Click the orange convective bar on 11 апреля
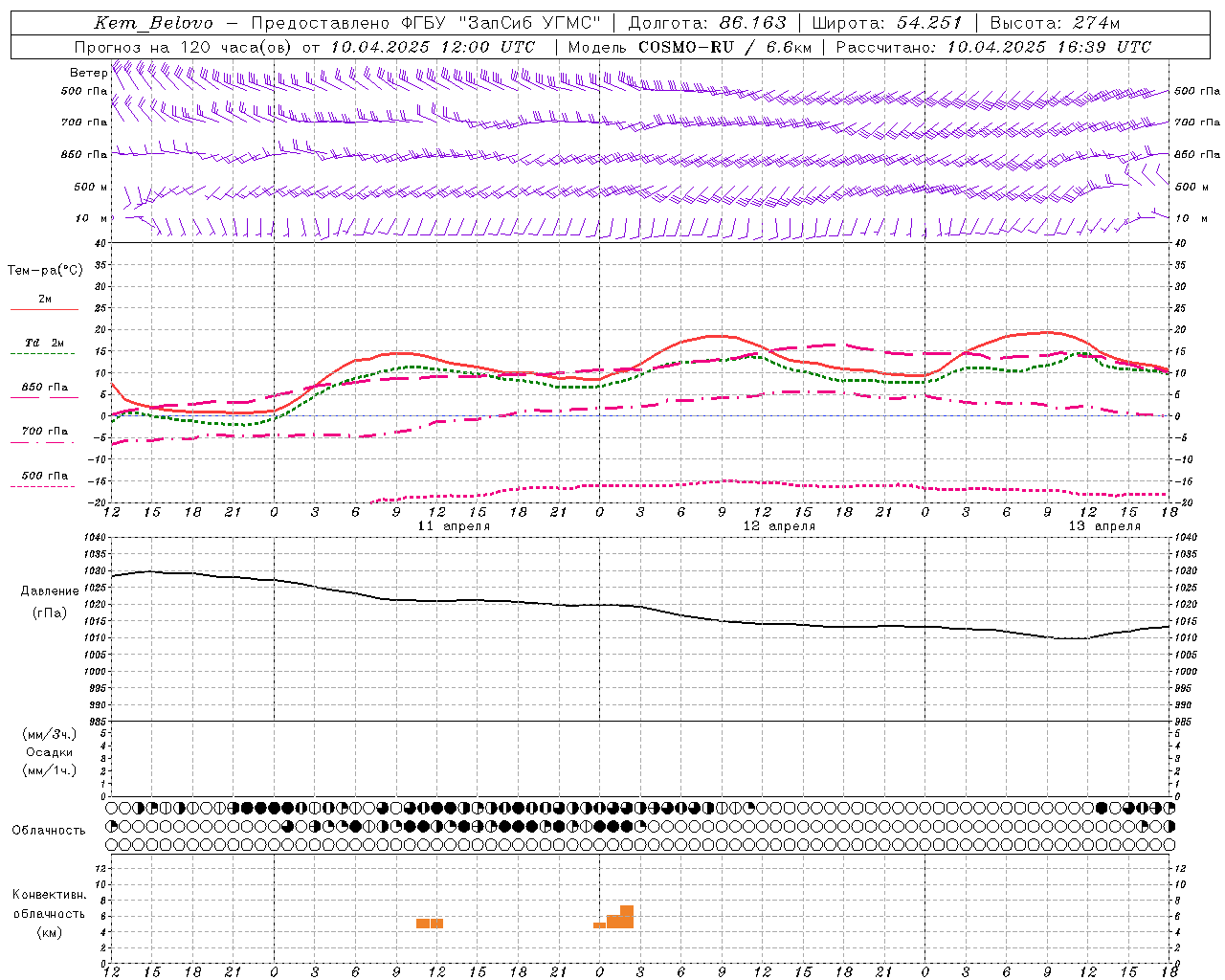Screen dimensions: 1225x980 (430, 924)
